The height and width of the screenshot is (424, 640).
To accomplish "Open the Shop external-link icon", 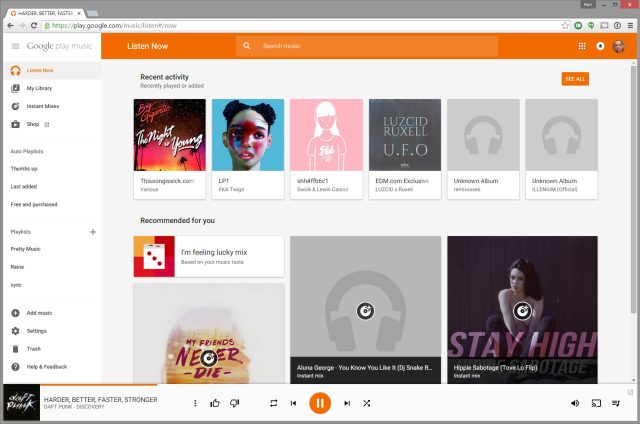I will [47, 124].
